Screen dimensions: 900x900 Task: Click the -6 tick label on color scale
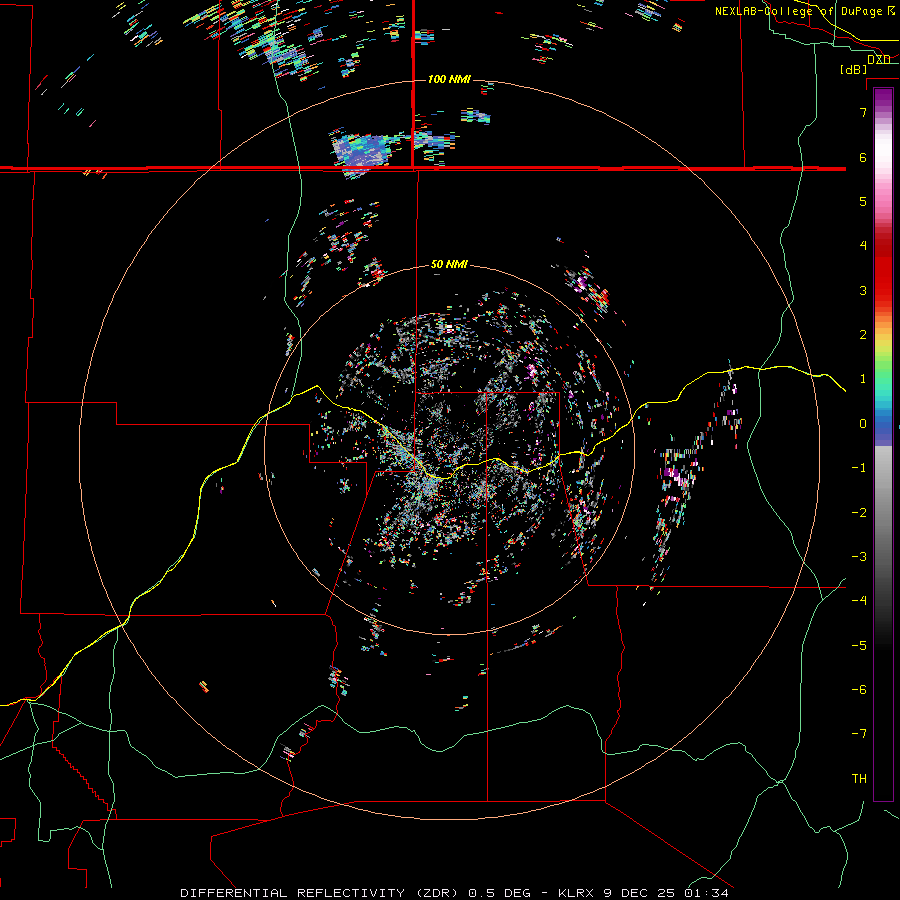859,690
